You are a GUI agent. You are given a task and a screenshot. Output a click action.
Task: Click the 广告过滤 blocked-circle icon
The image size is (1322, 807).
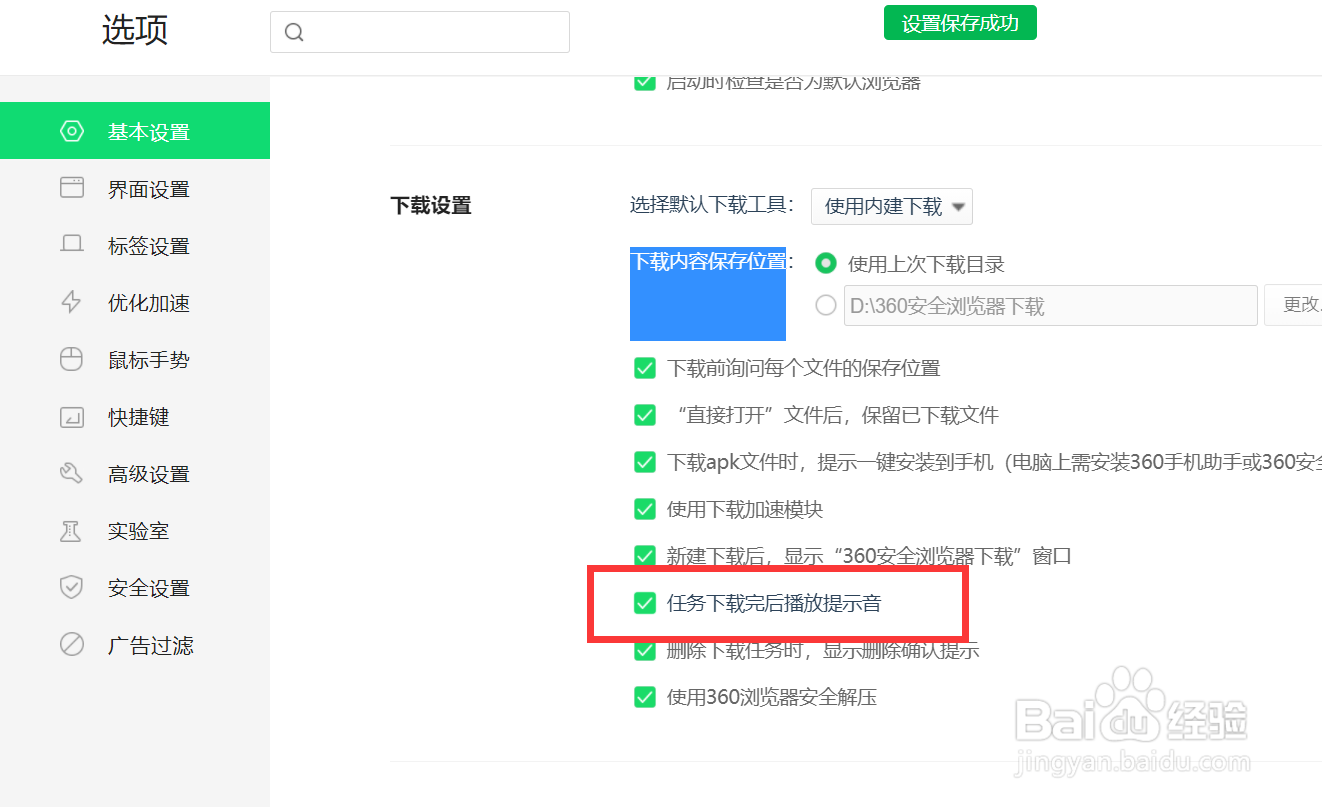click(72, 645)
